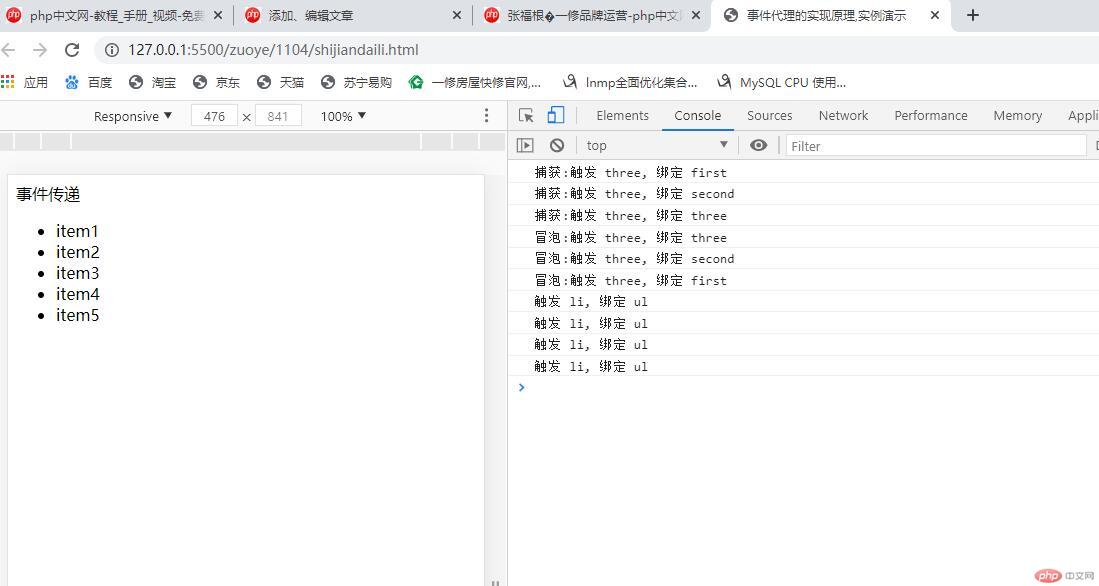Clear the console messages
Image resolution: width=1099 pixels, height=586 pixels.
(556, 145)
